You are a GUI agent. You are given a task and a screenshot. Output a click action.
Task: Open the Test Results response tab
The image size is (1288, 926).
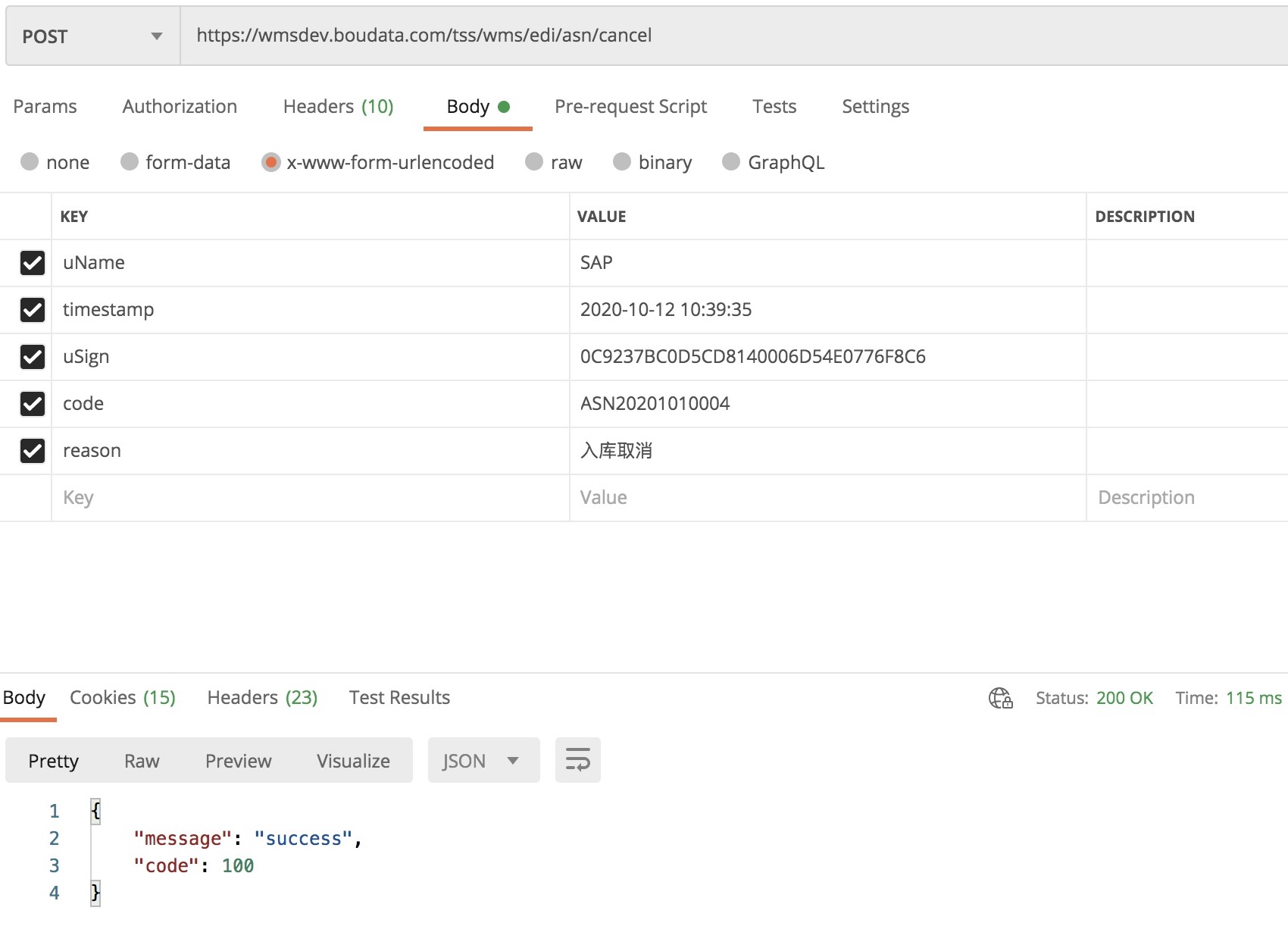pyautogui.click(x=399, y=698)
